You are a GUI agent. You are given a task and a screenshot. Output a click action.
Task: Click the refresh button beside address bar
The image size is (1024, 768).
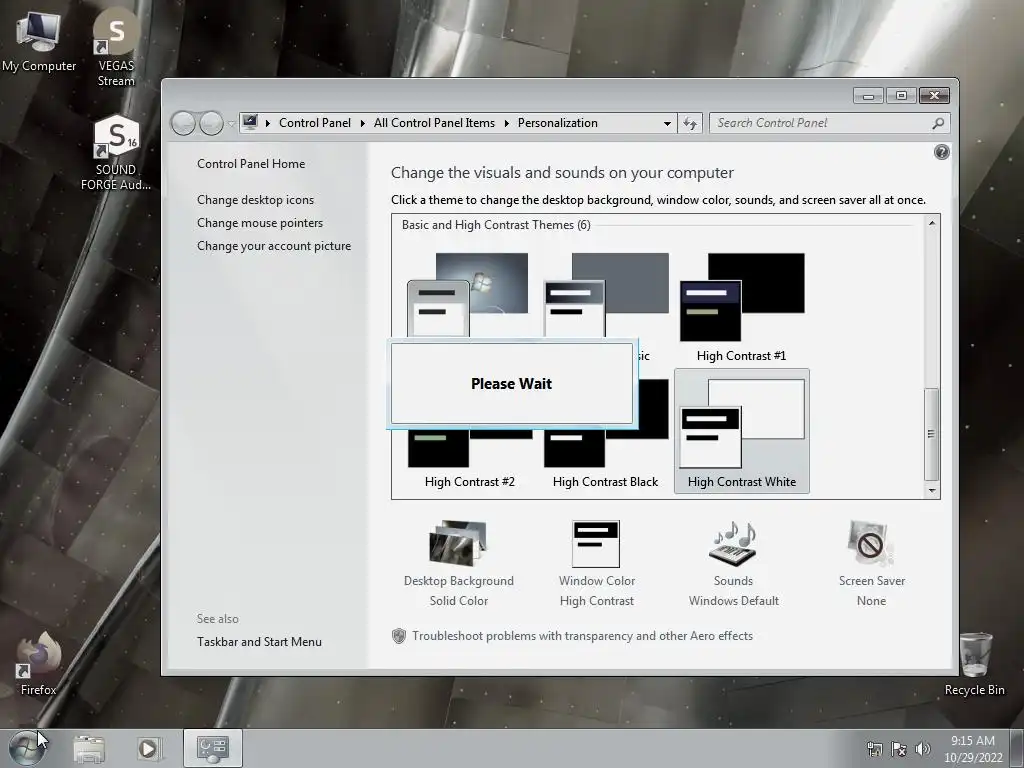(x=690, y=123)
